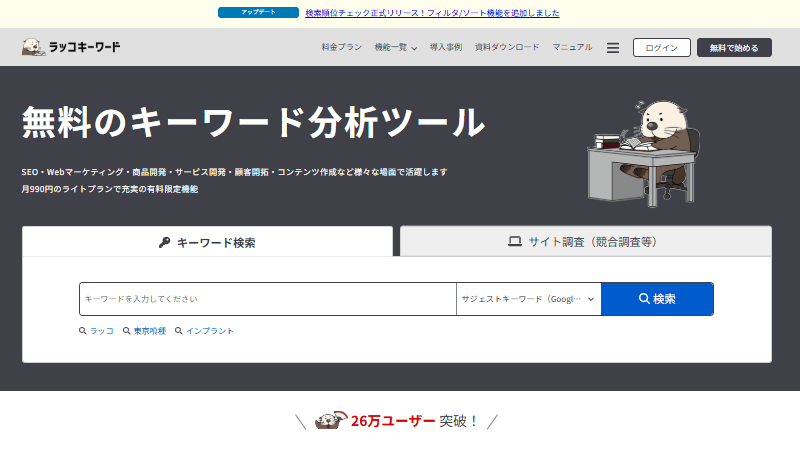The width and height of the screenshot is (800, 450).
Task: Click the ログイン button
Action: pos(662,47)
